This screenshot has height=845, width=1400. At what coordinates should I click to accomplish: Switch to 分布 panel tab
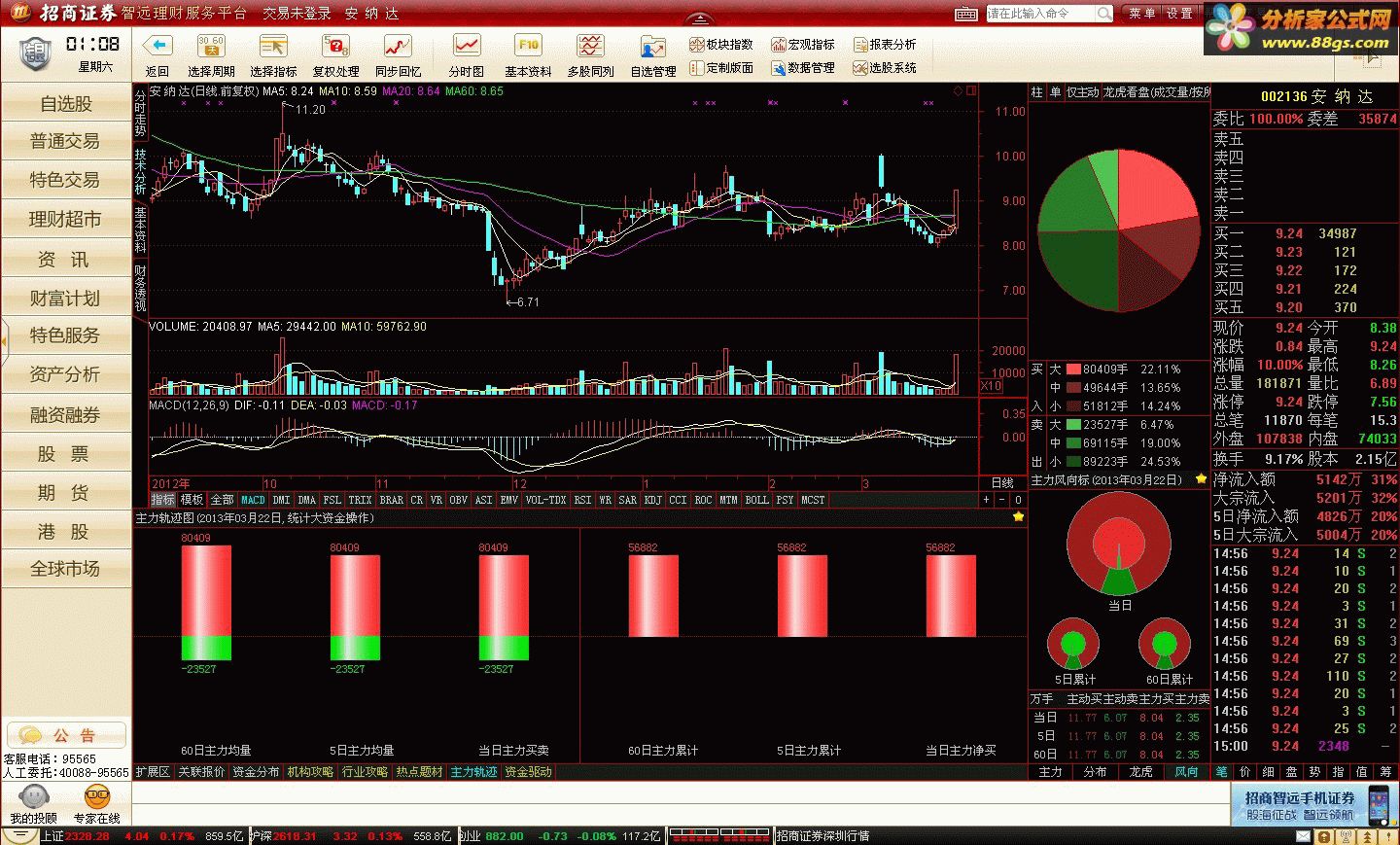(1096, 772)
